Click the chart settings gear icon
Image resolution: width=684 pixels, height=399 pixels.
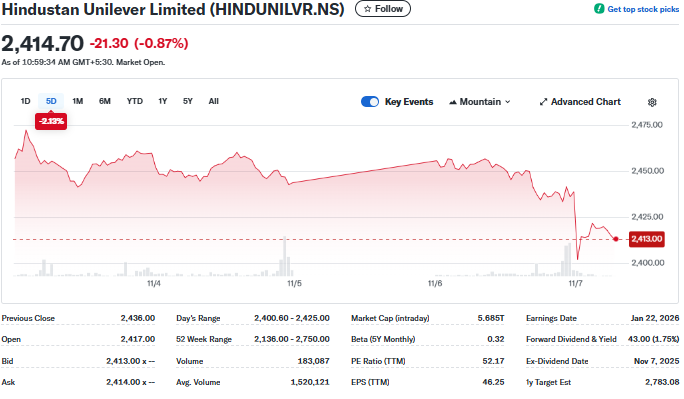652,102
